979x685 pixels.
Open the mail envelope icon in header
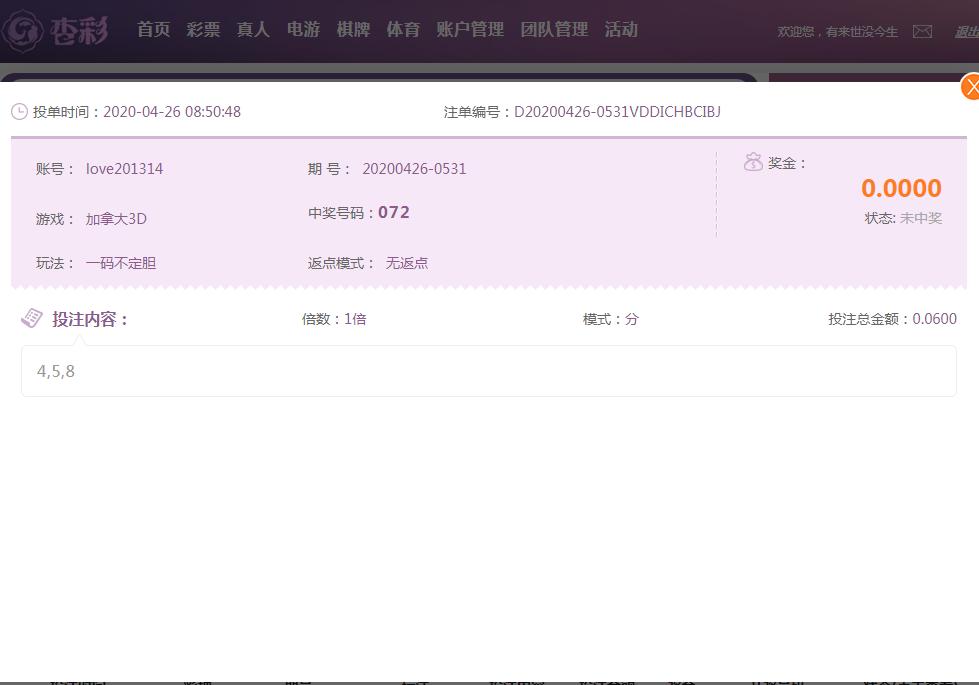pyautogui.click(x=922, y=31)
